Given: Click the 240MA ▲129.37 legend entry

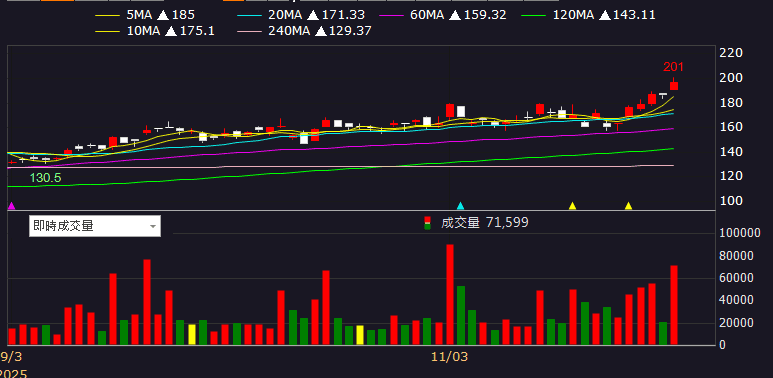Looking at the screenshot, I should 304,31.
